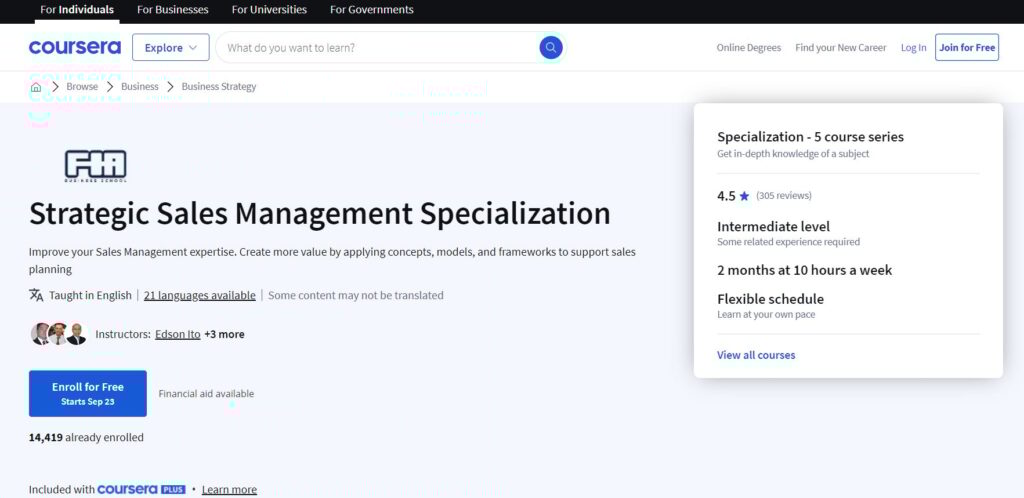Click the Log In link

[x=913, y=48]
